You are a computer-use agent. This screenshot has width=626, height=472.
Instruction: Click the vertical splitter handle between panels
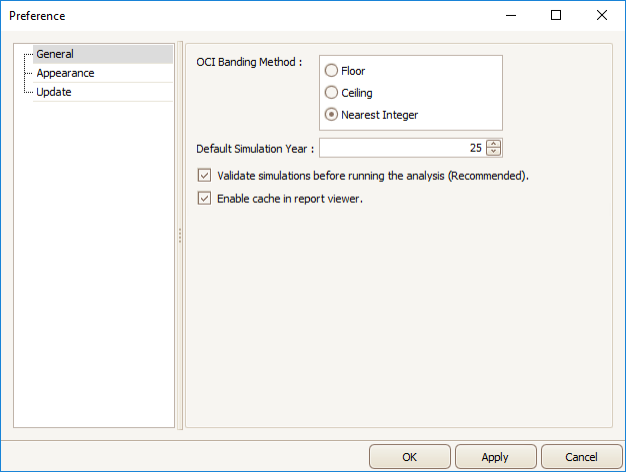180,236
